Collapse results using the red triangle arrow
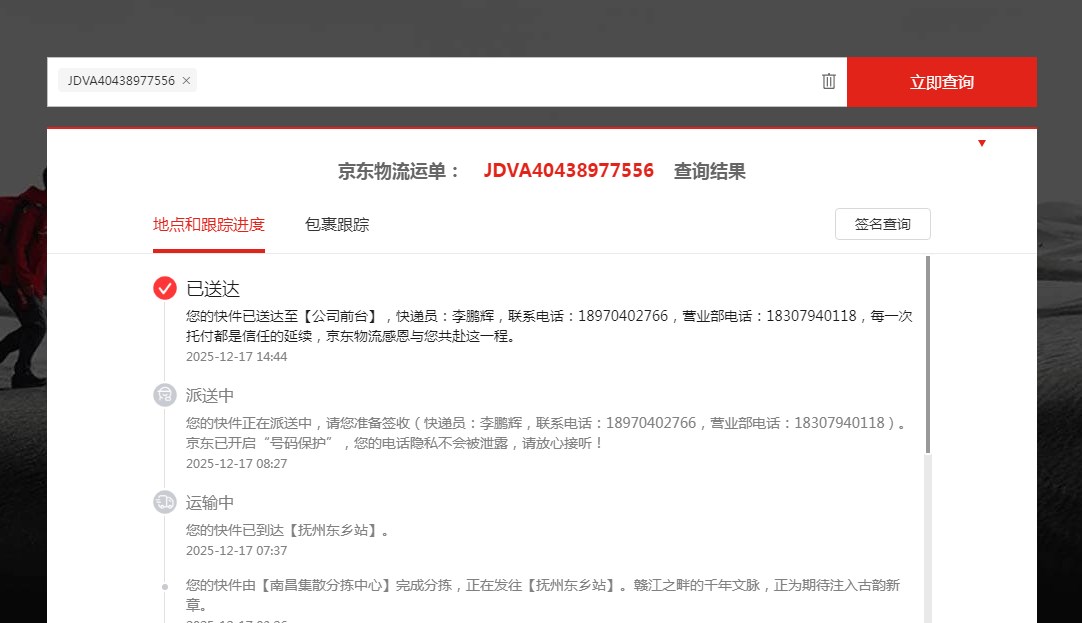 (982, 143)
